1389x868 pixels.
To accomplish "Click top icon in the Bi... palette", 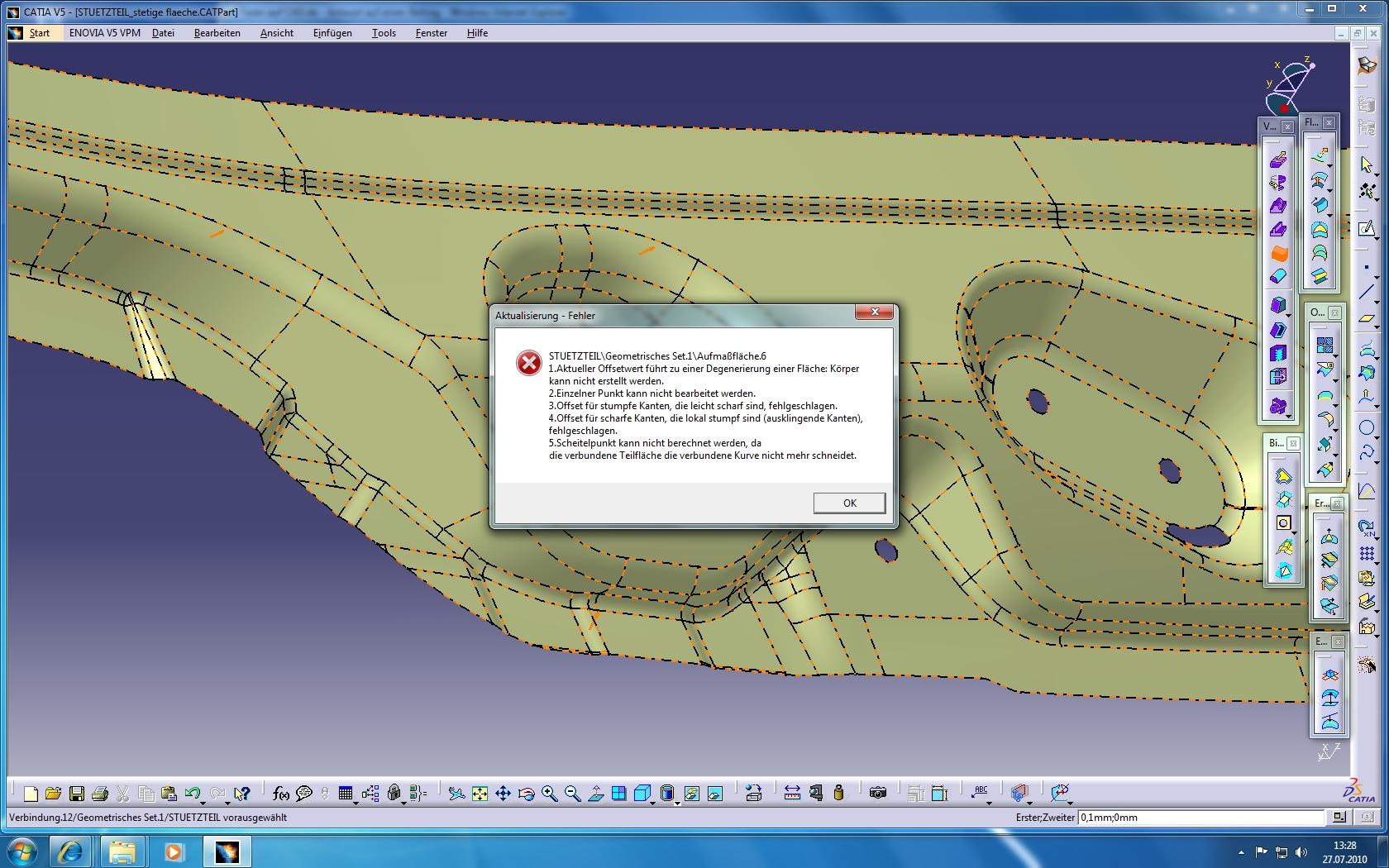I will tap(1283, 475).
